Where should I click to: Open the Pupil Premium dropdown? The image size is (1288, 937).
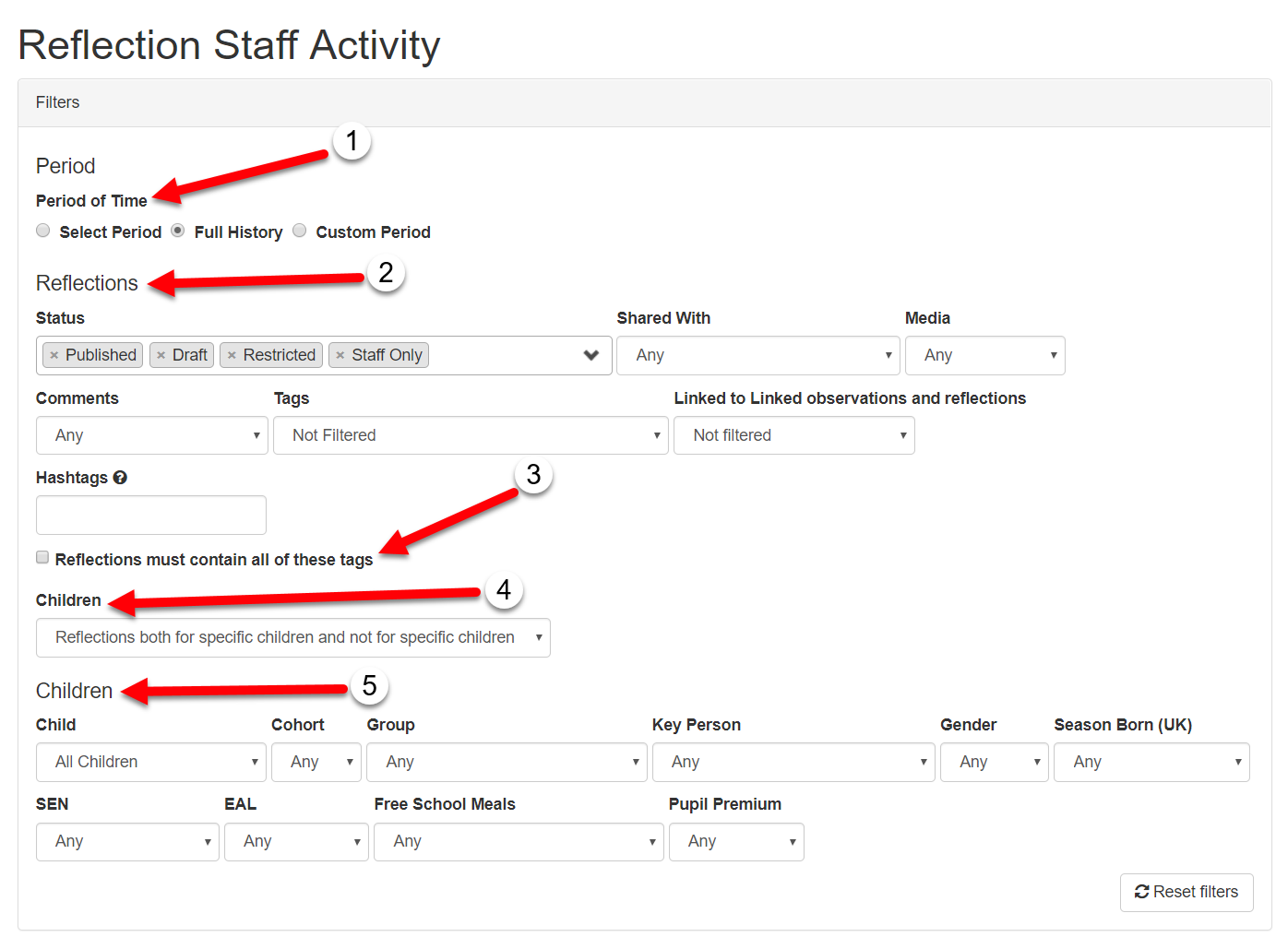[x=736, y=842]
